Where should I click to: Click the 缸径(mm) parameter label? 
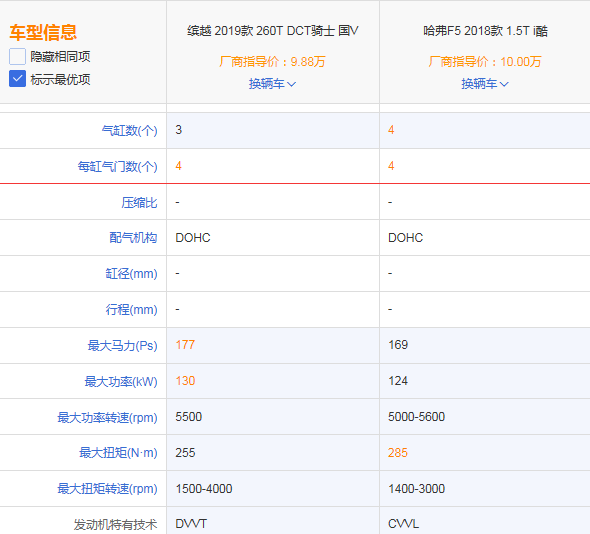pyautogui.click(x=131, y=274)
